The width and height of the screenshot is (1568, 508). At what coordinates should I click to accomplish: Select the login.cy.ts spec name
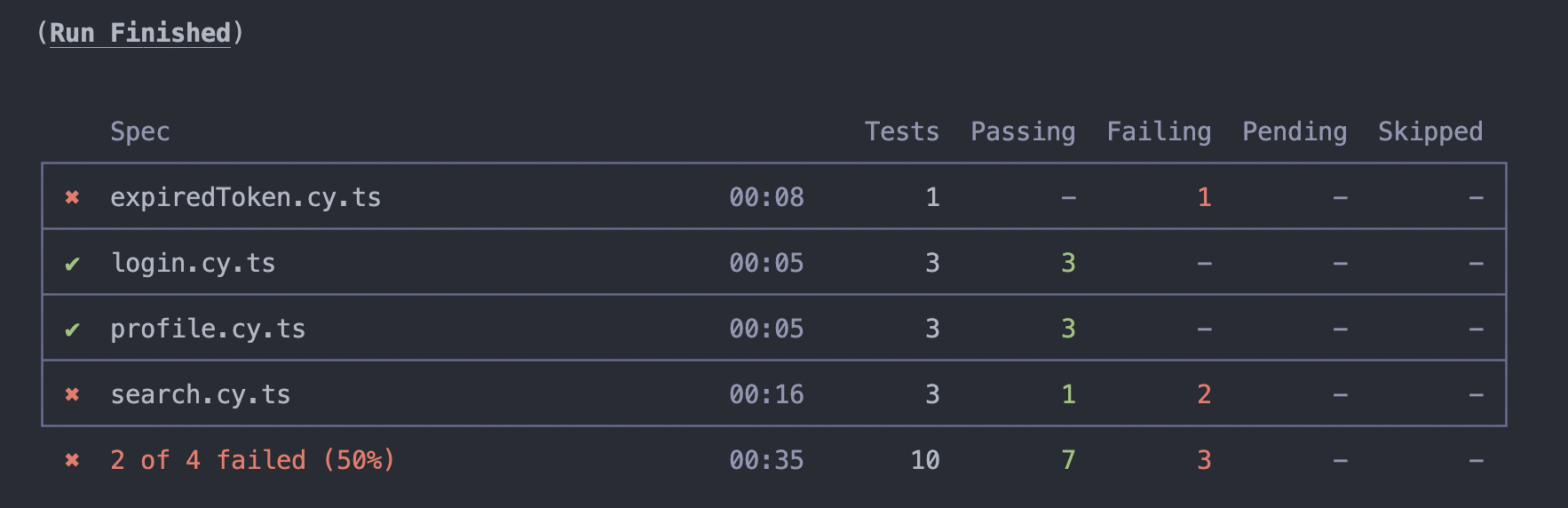(x=193, y=263)
